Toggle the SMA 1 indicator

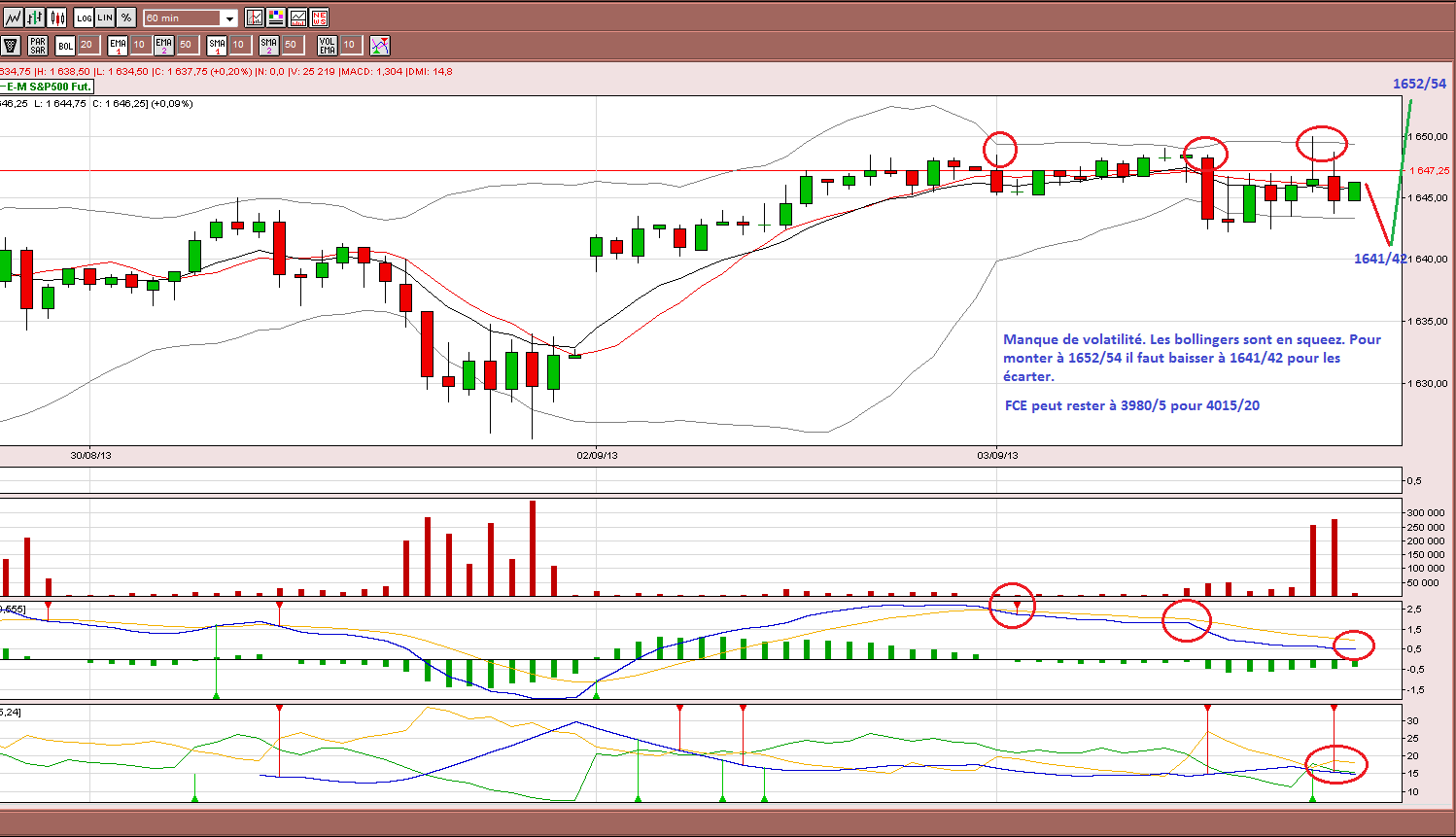pos(217,45)
